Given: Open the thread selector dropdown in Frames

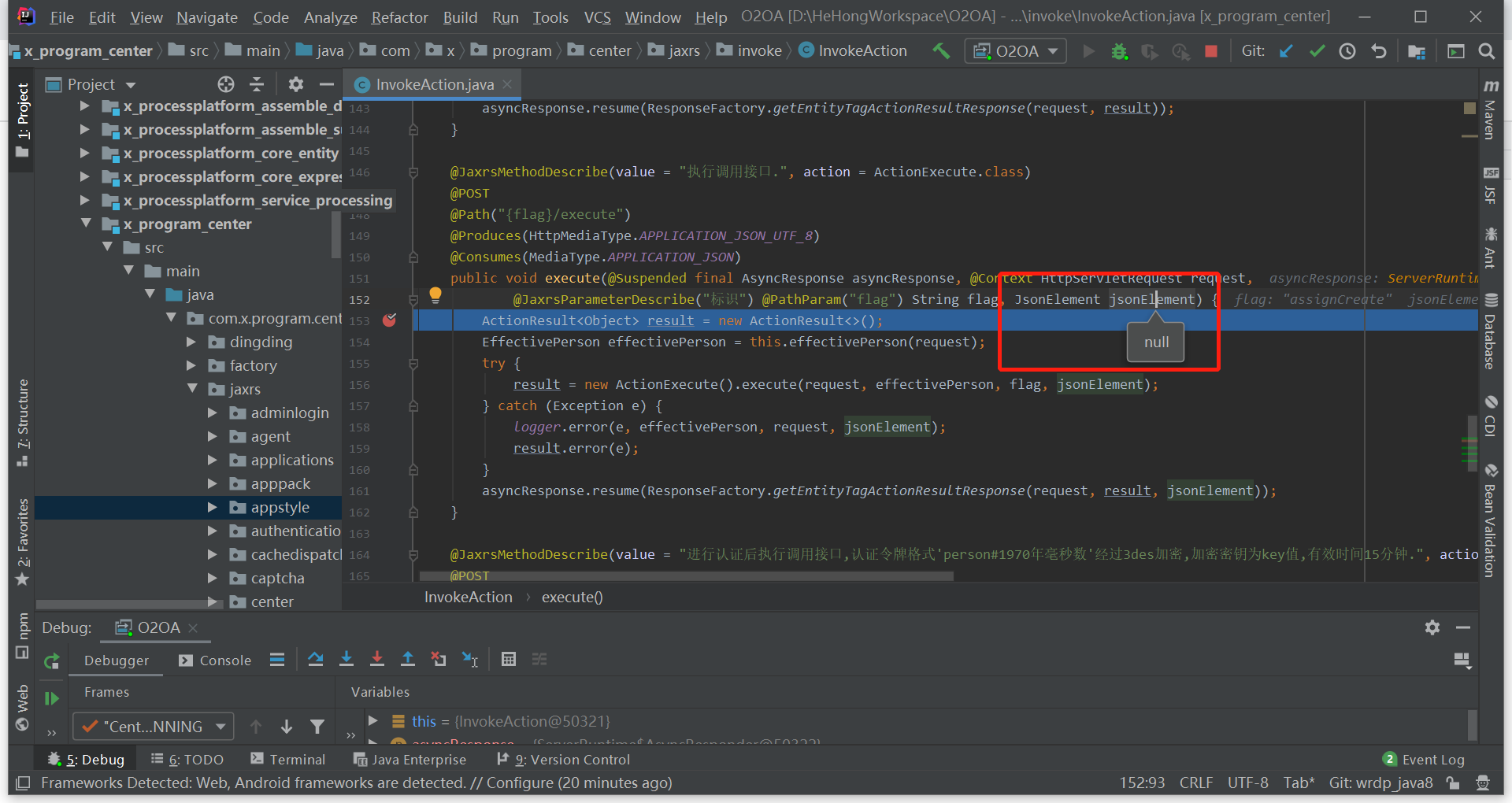Looking at the screenshot, I should 154,726.
